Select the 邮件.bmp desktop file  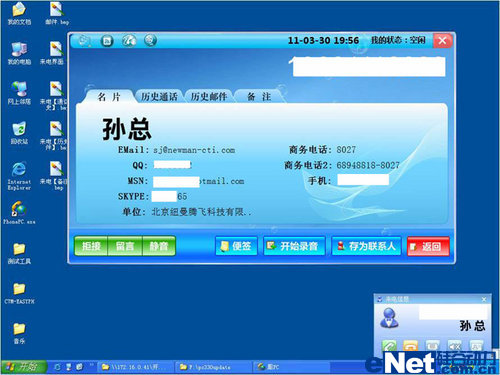tap(57, 14)
